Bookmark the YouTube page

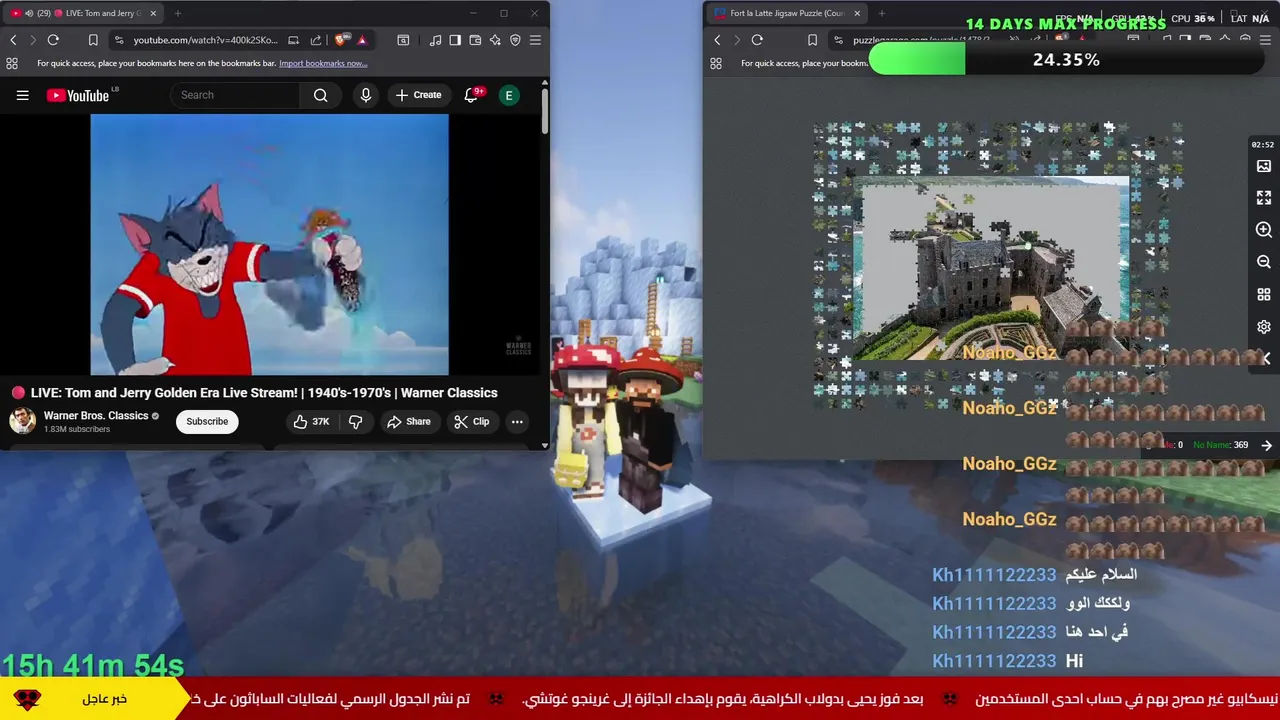click(x=93, y=40)
